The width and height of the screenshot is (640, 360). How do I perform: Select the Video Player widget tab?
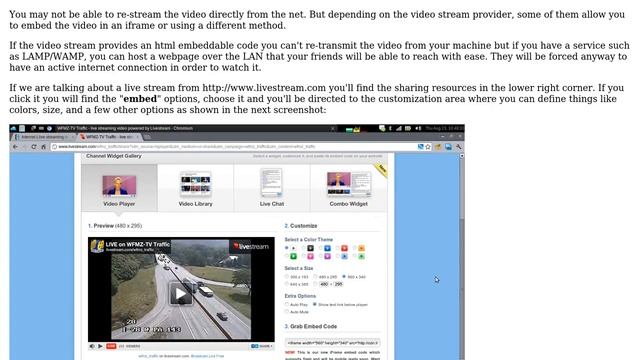tap(119, 188)
